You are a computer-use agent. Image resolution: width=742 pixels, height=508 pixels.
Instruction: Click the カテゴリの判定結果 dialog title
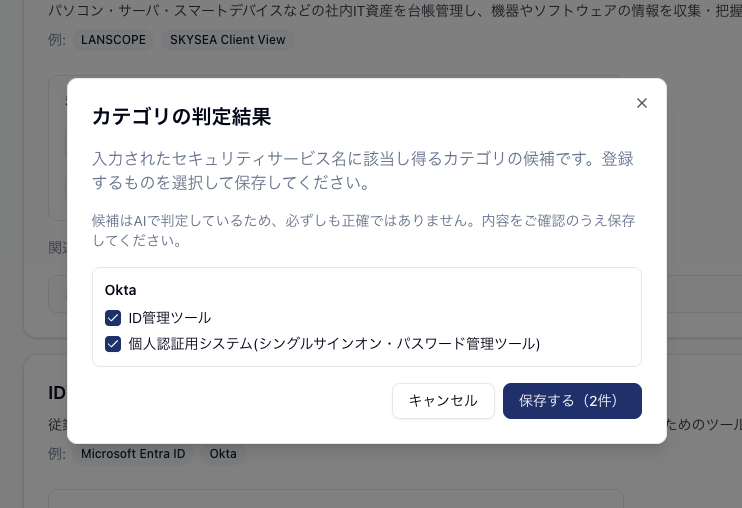(x=182, y=116)
